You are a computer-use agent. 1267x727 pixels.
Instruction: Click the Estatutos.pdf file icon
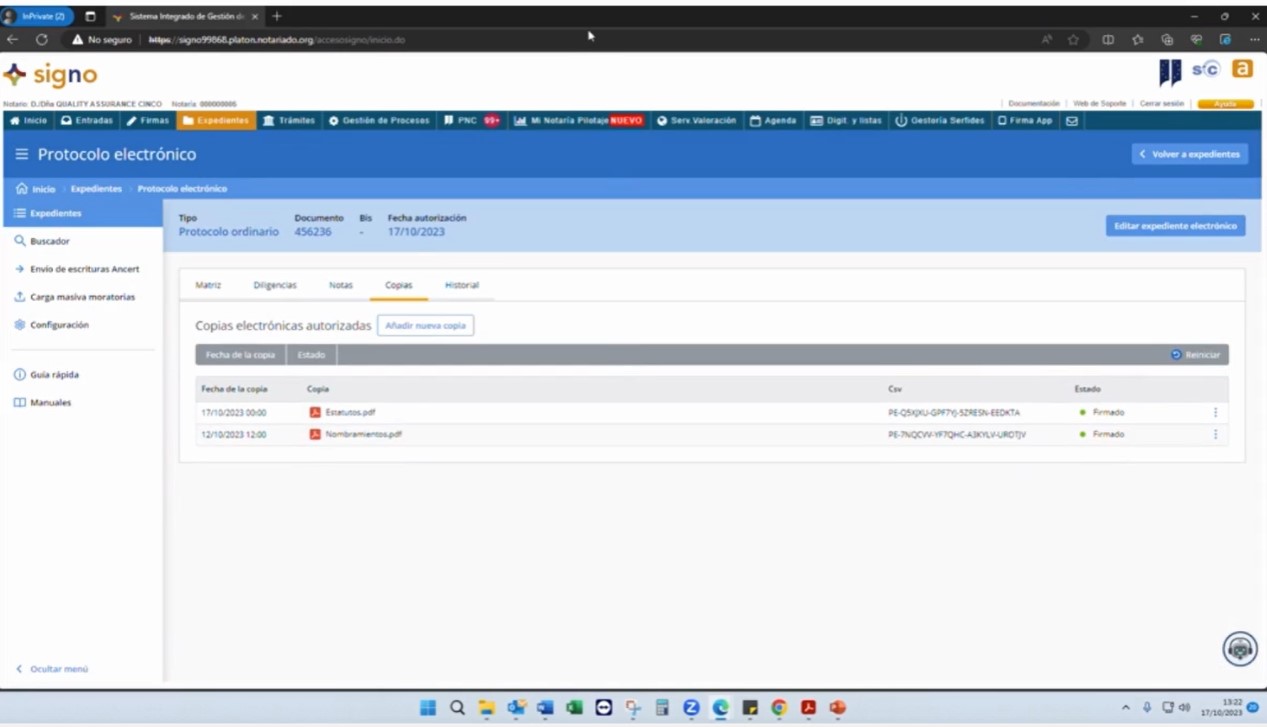[315, 412]
